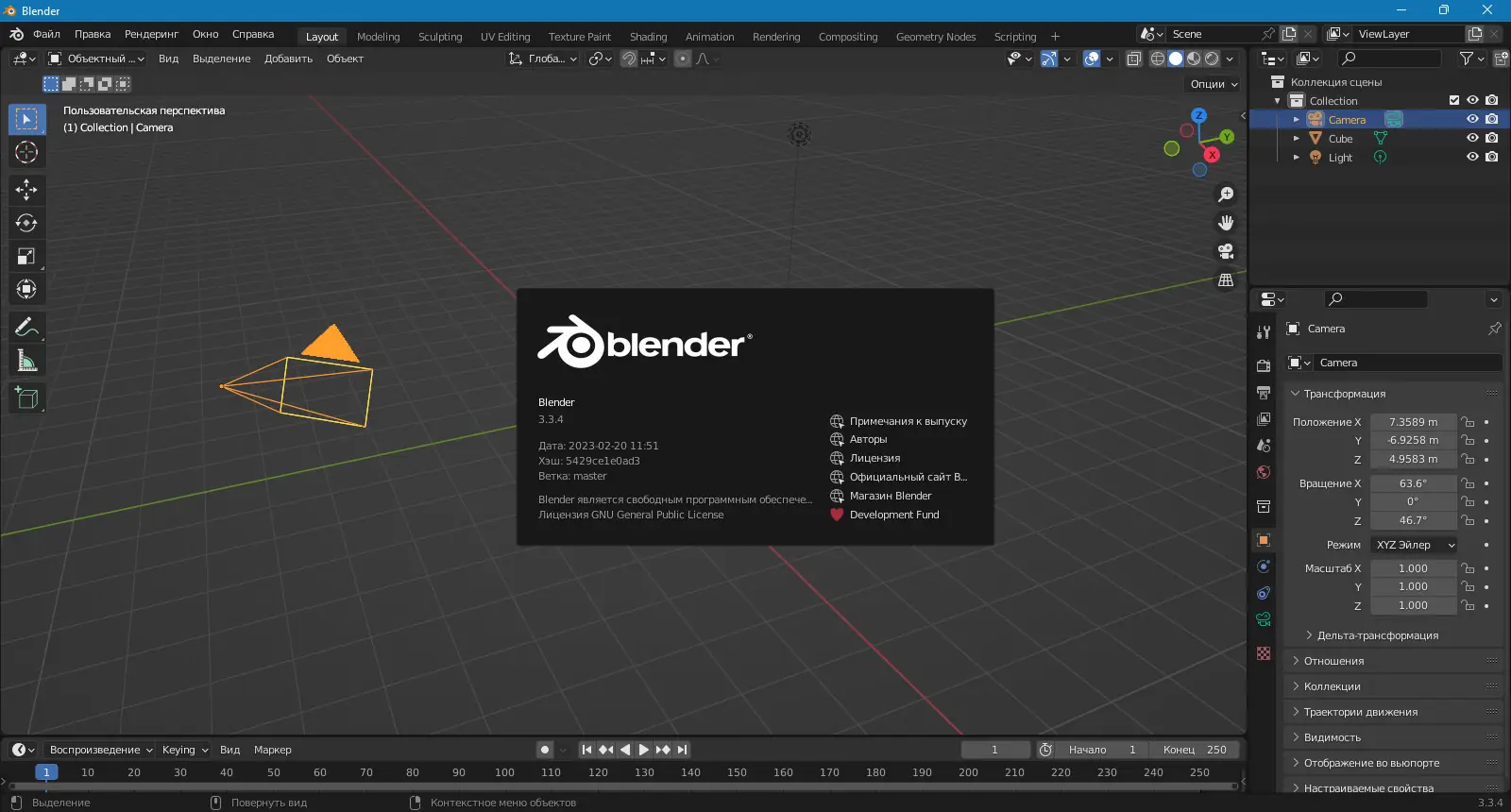Activate the Scale tool
This screenshot has height=812, width=1511.
[x=26, y=256]
